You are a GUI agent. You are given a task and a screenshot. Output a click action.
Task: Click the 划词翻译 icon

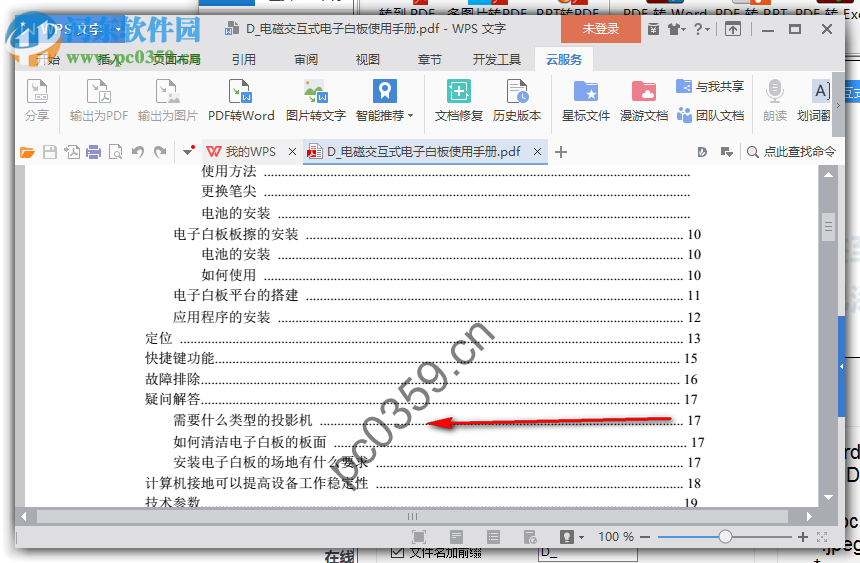(x=814, y=99)
